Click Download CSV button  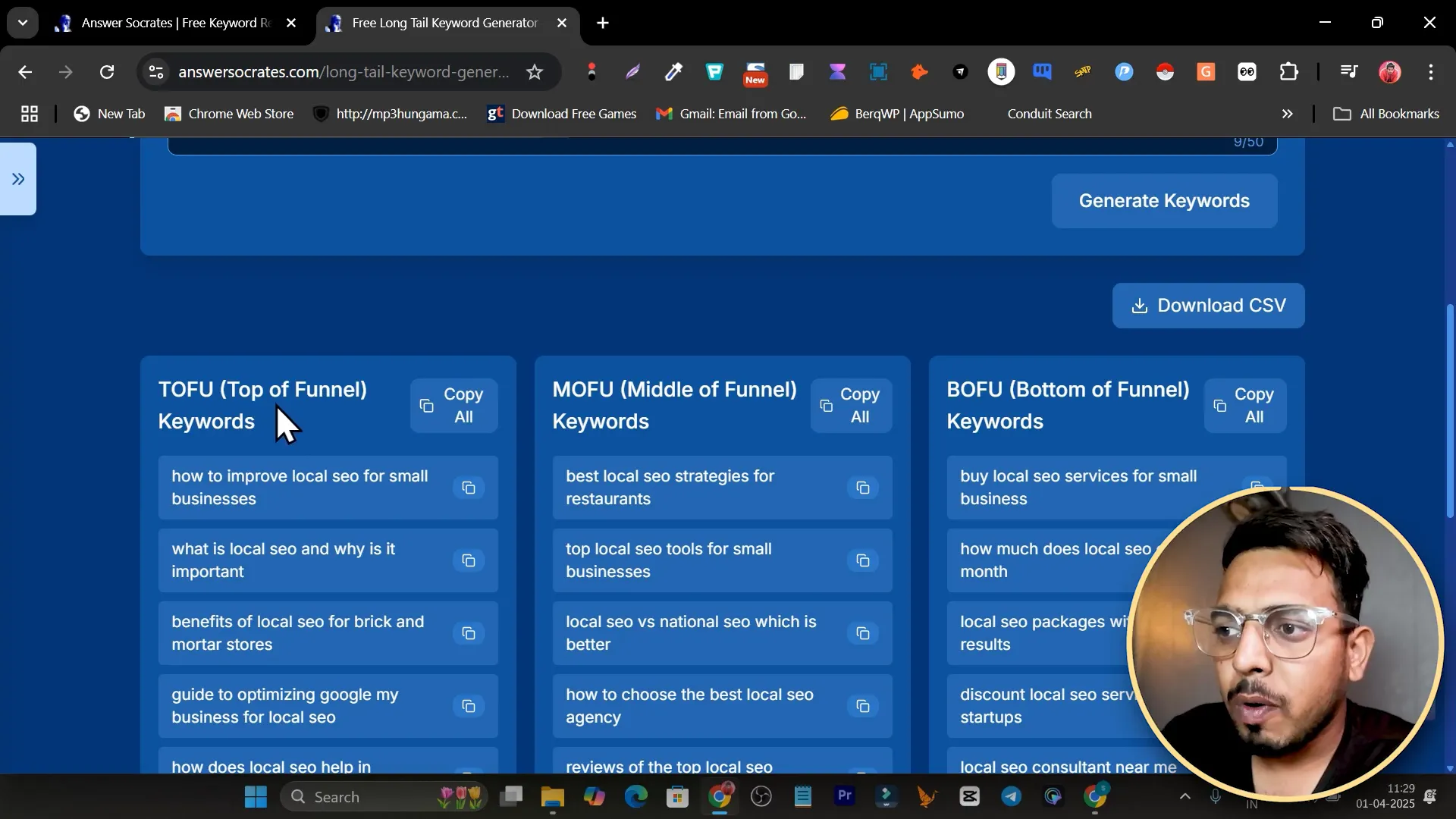coord(1208,306)
